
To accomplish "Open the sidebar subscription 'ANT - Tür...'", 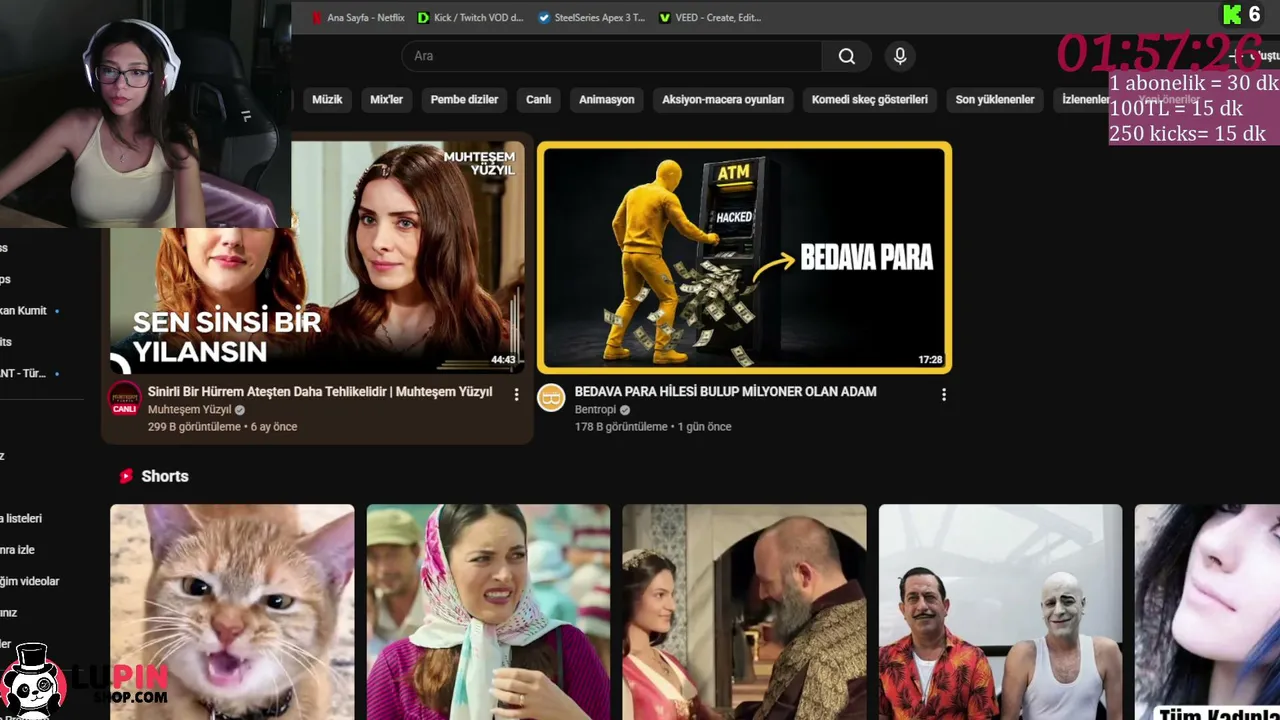I will [x=24, y=374].
